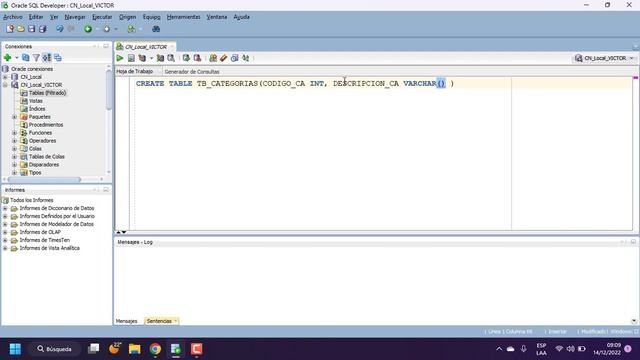Expand the CN_Local connection node

(5, 77)
